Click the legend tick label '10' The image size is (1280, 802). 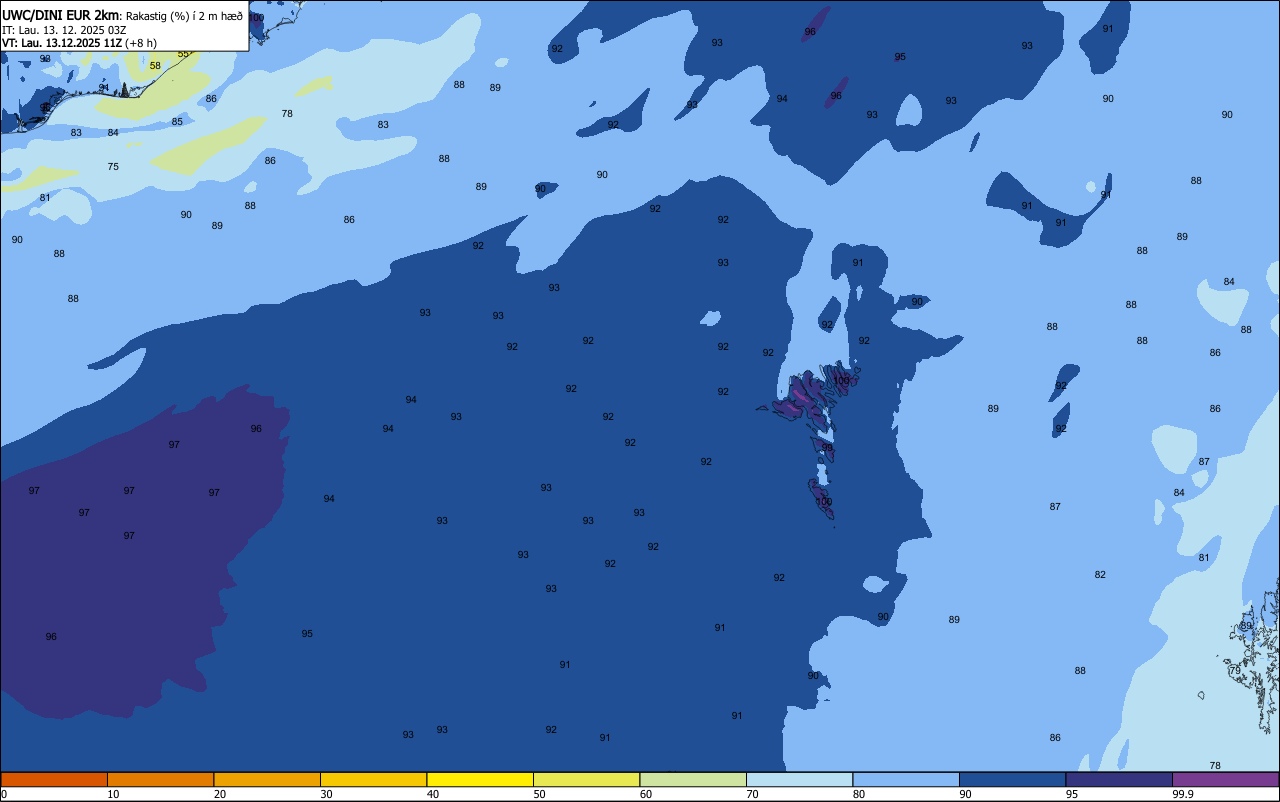pos(113,794)
